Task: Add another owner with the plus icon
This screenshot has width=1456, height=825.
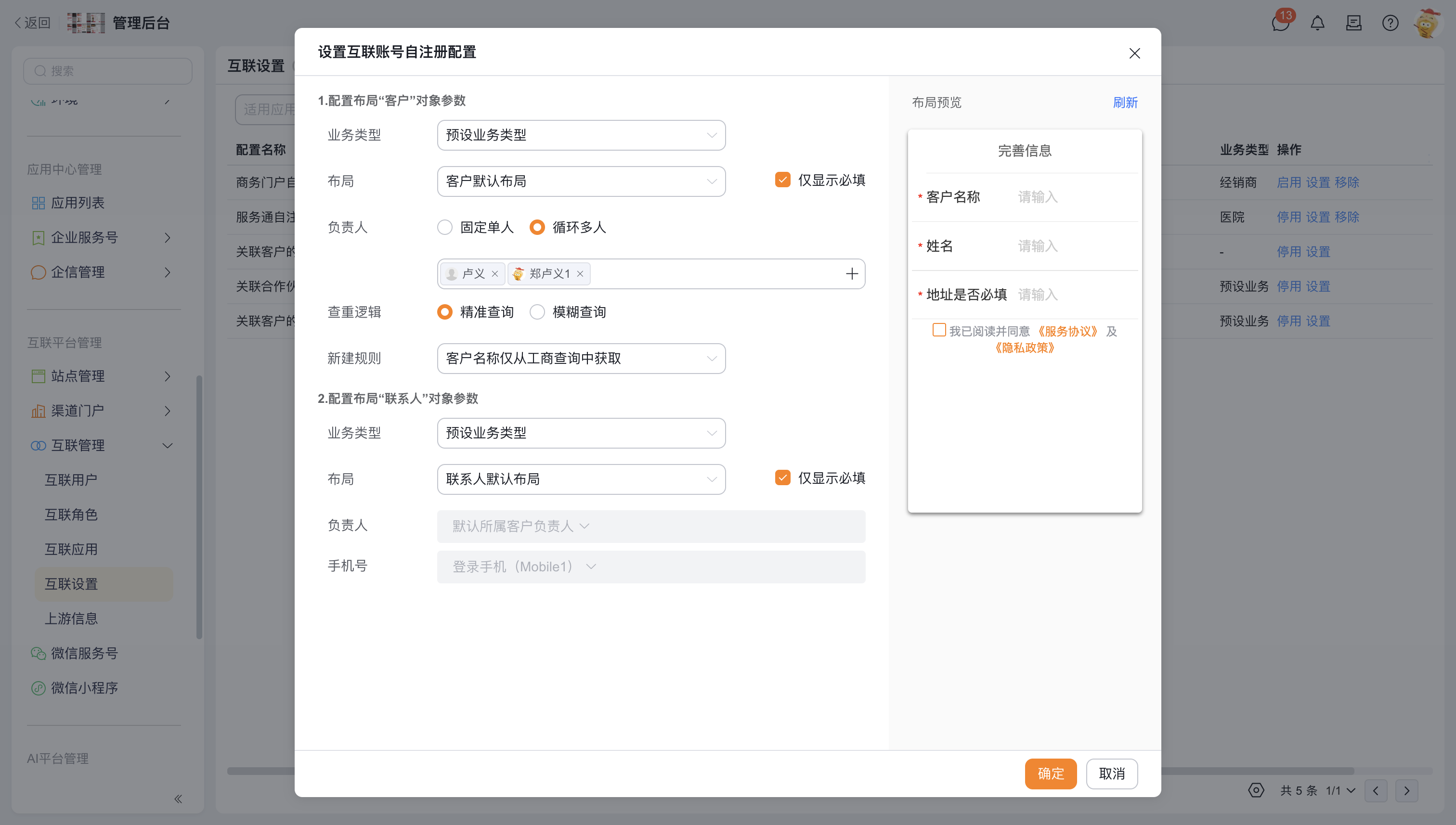Action: point(851,274)
